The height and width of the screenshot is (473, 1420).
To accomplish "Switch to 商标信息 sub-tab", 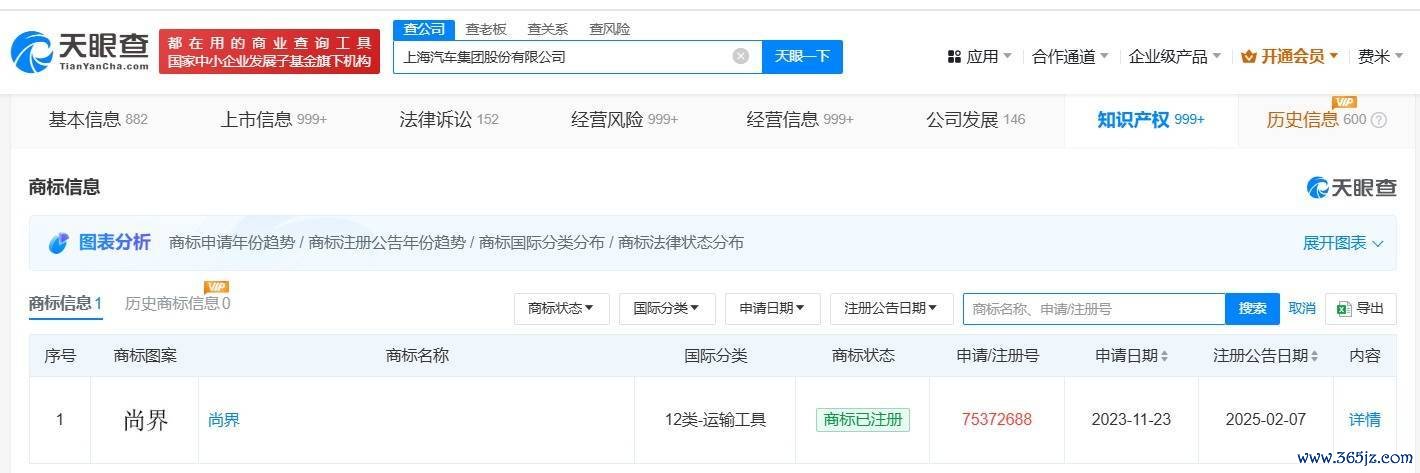I will click(x=65, y=303).
